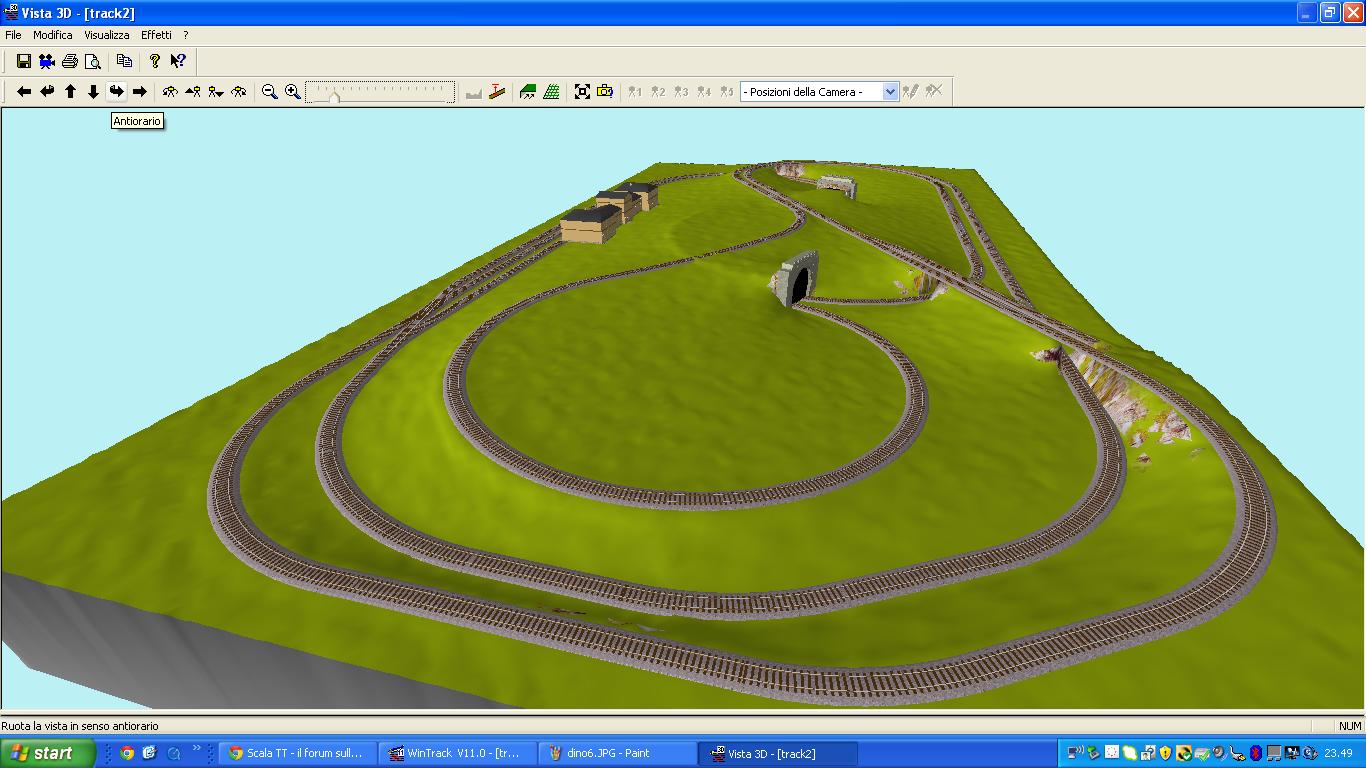Fit the whole layout in view
Viewport: 1366px width, 768px height.
pos(582,92)
